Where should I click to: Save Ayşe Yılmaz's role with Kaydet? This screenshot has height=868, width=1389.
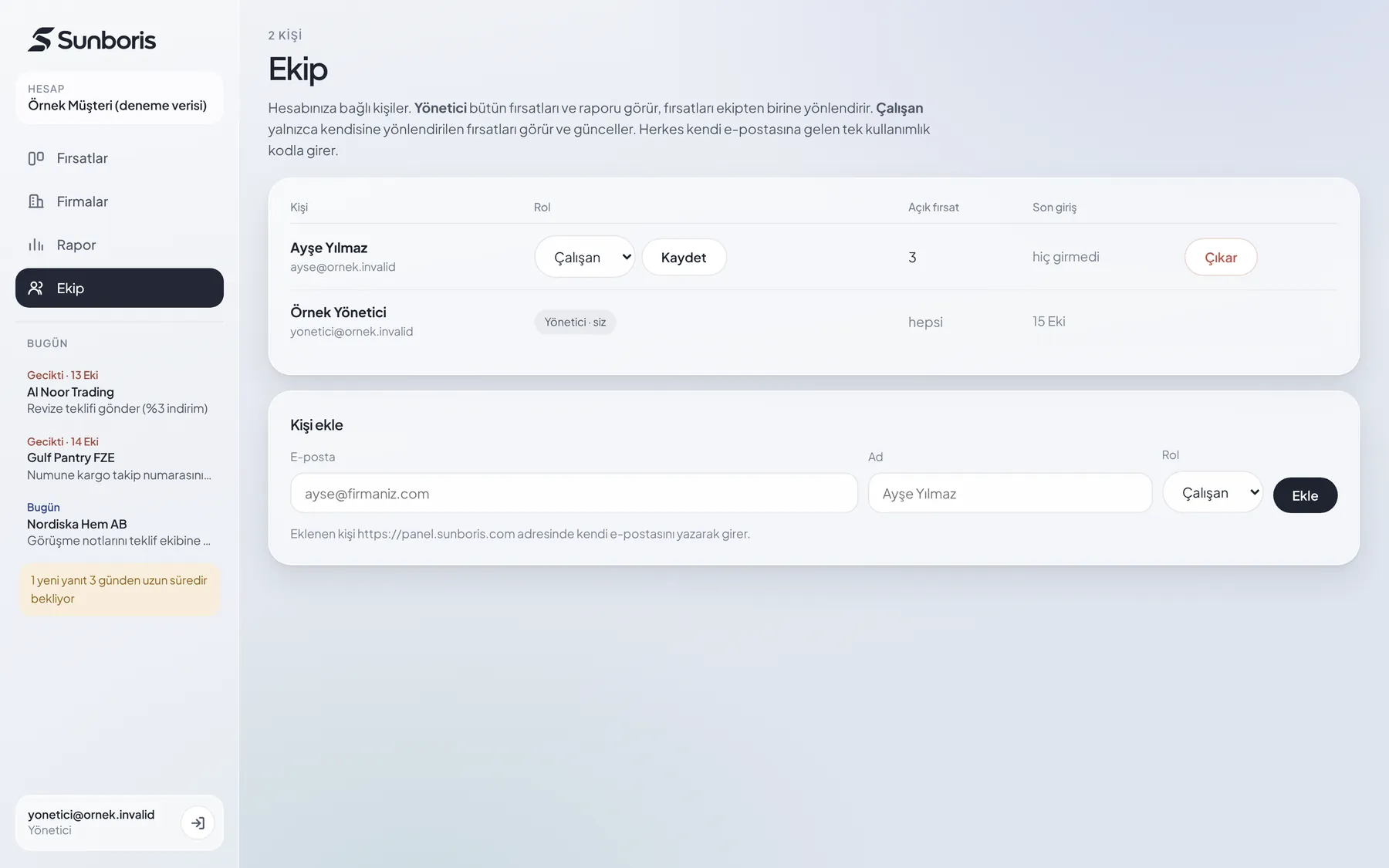684,257
